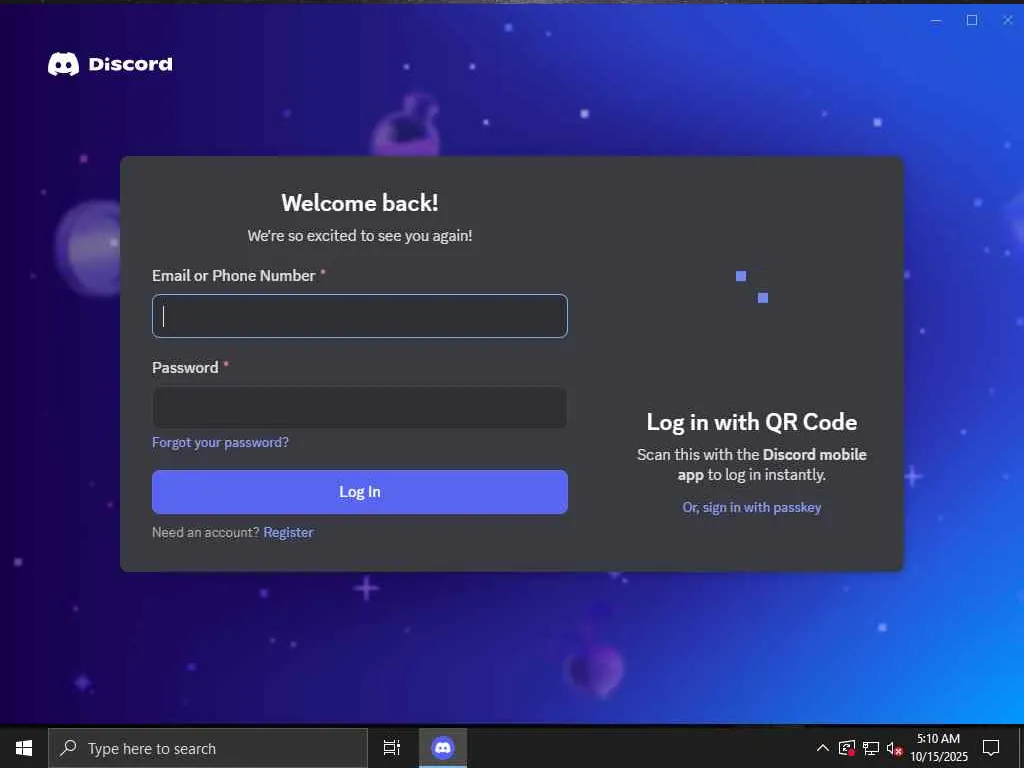
Task: Click the network tray icon
Action: point(871,748)
